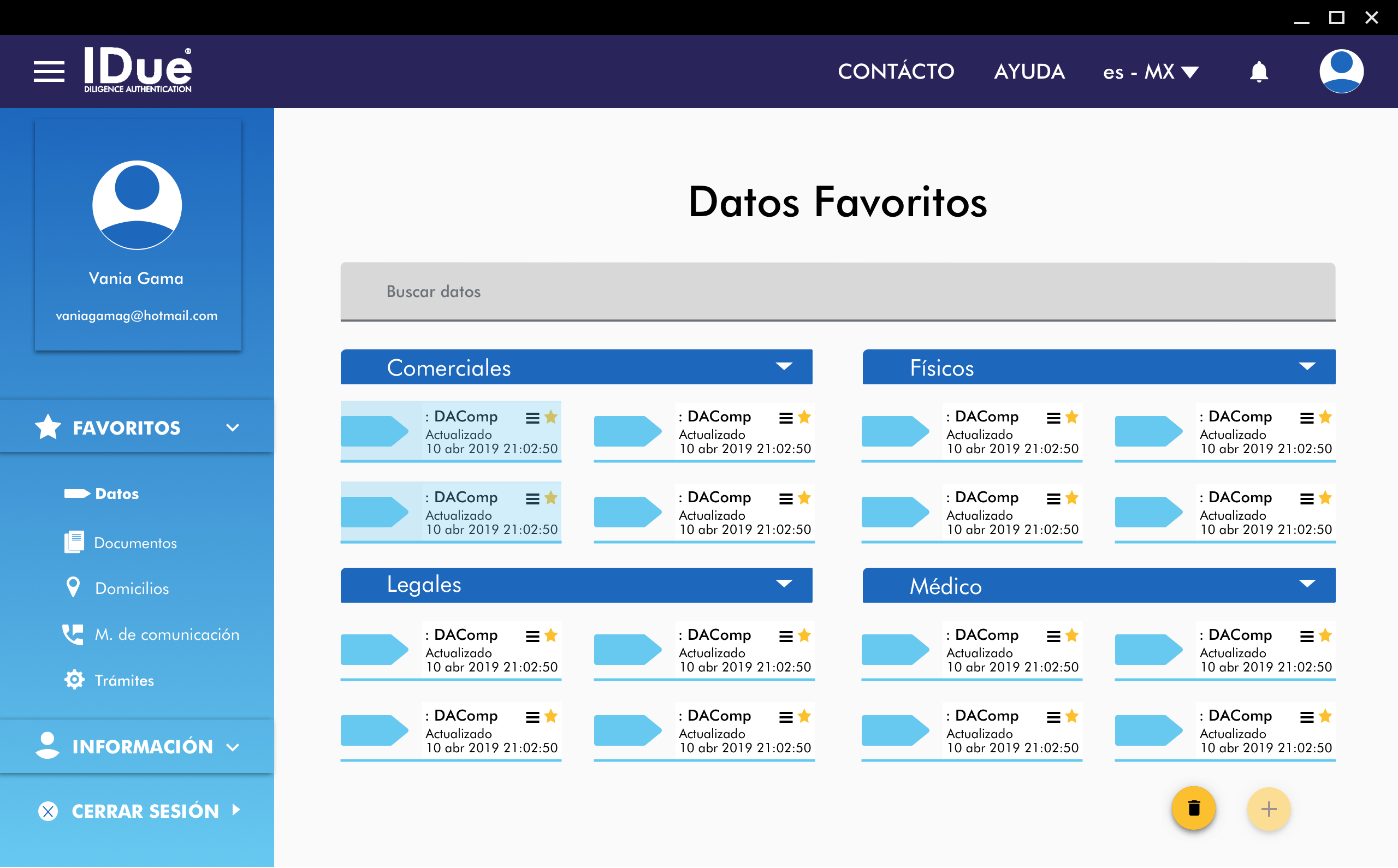Open menu lines on first Médico card

[1053, 636]
